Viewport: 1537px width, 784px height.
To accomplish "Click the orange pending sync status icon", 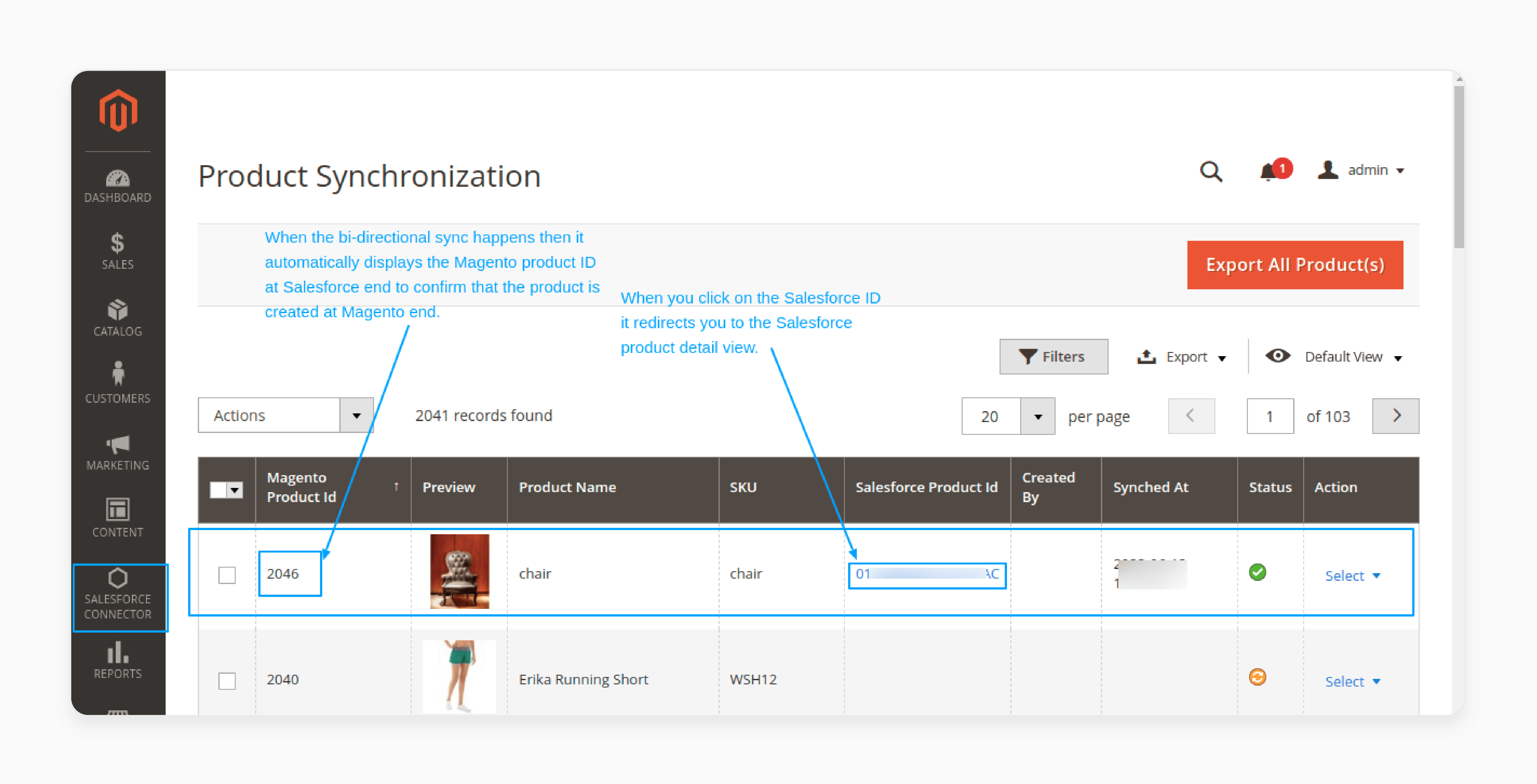I will [1257, 677].
